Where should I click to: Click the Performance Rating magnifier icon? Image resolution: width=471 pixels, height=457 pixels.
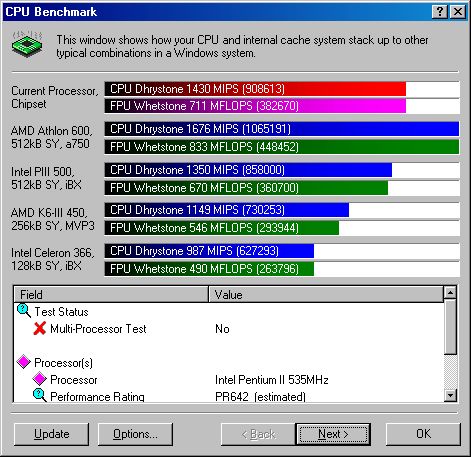click(40, 395)
